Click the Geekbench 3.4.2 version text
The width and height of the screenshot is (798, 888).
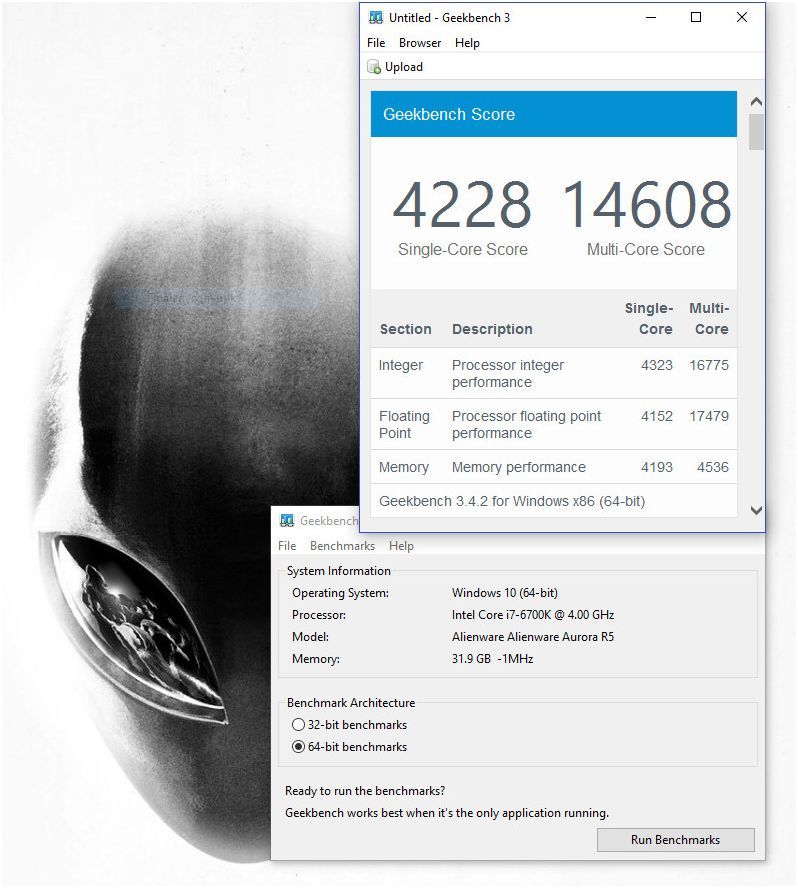512,501
